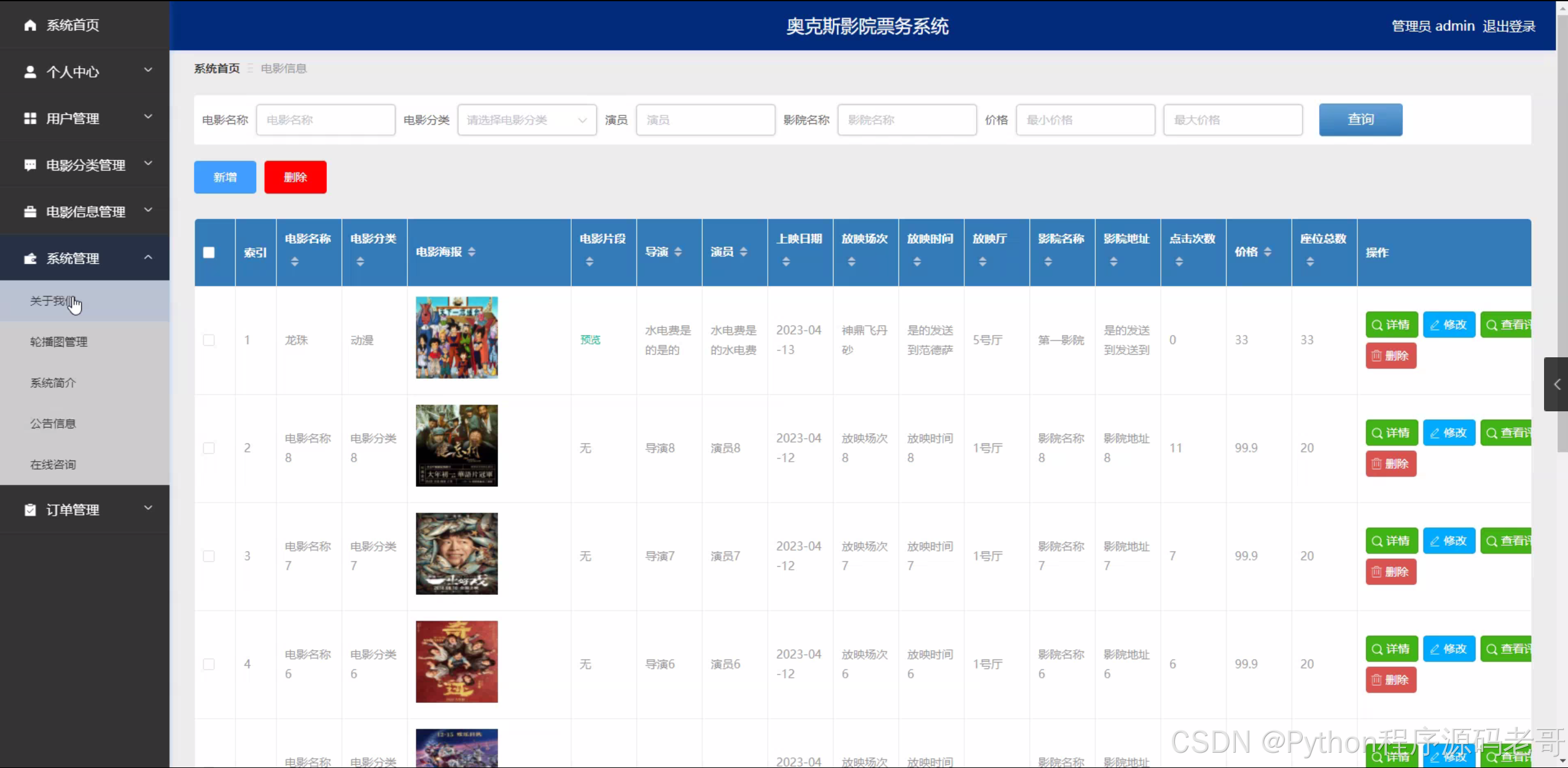The height and width of the screenshot is (768, 1568).
Task: Collapse the 系统管理 menu chevron
Action: click(148, 258)
